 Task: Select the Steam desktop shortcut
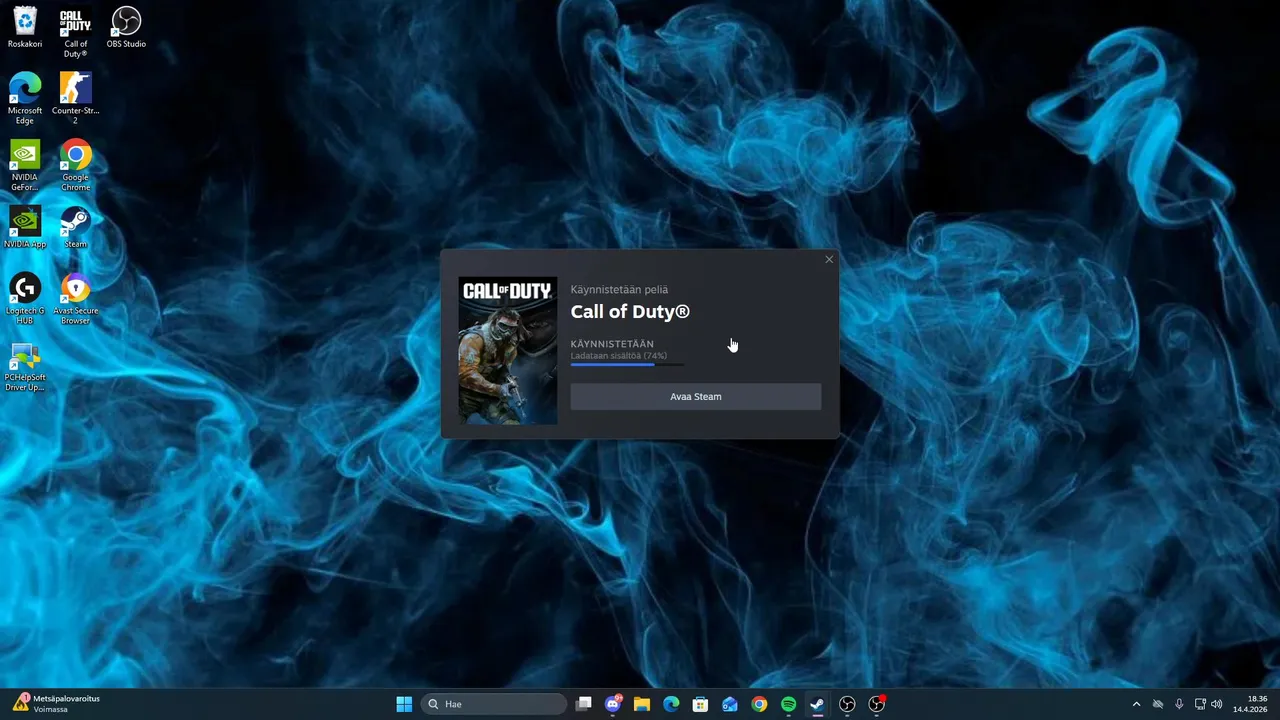(x=76, y=228)
